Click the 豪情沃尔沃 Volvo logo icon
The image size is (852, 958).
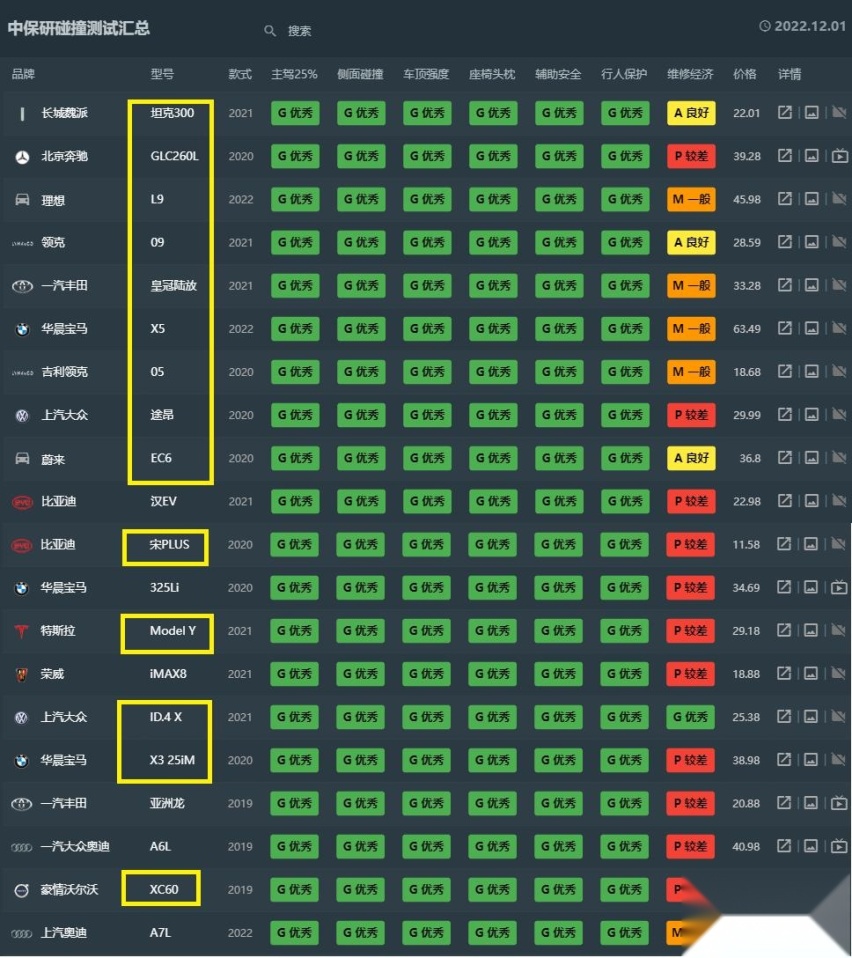coord(21,890)
